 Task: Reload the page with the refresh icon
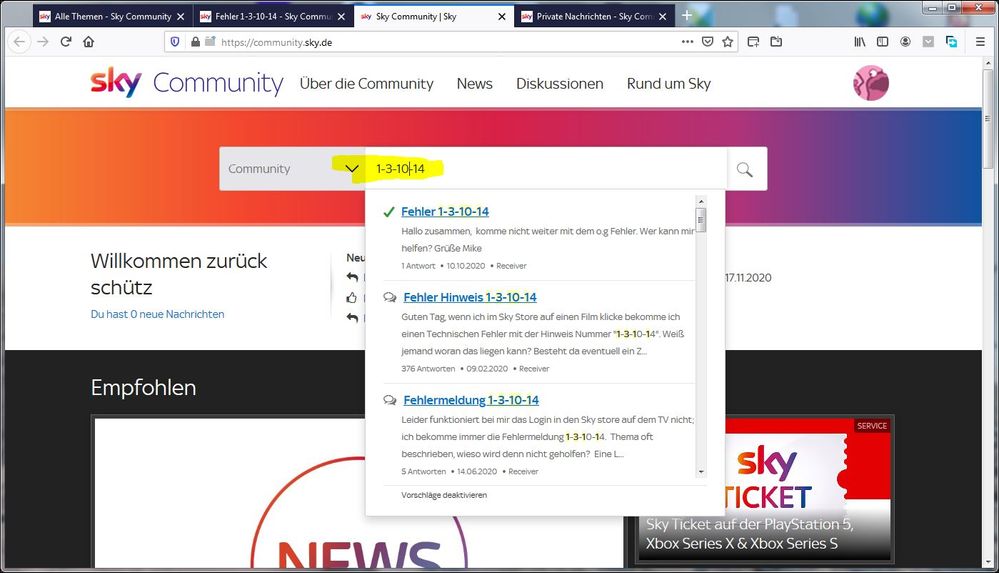point(66,42)
